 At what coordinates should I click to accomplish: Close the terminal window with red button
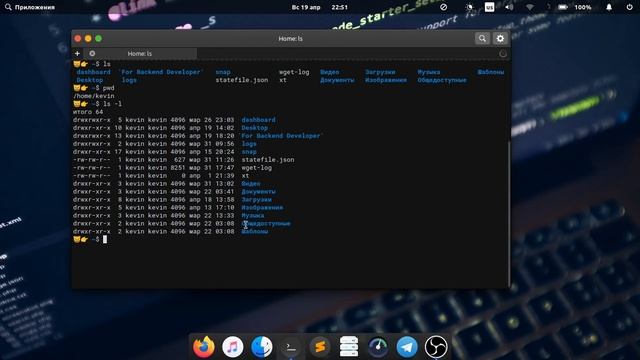(x=78, y=38)
